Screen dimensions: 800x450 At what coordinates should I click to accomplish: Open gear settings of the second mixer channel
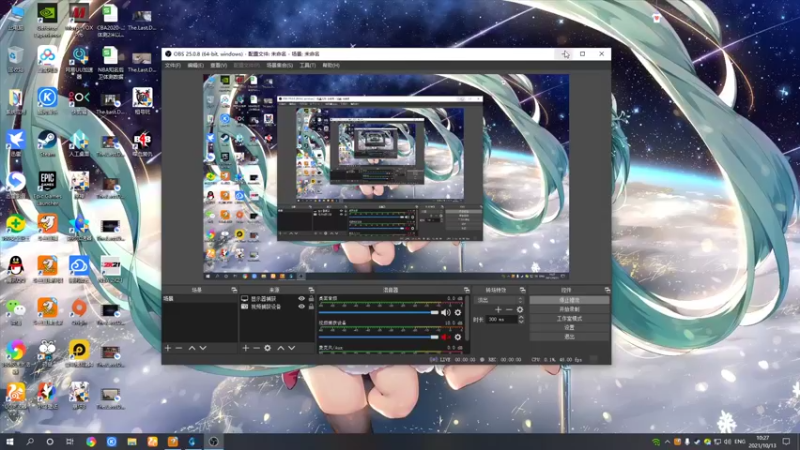tap(458, 337)
